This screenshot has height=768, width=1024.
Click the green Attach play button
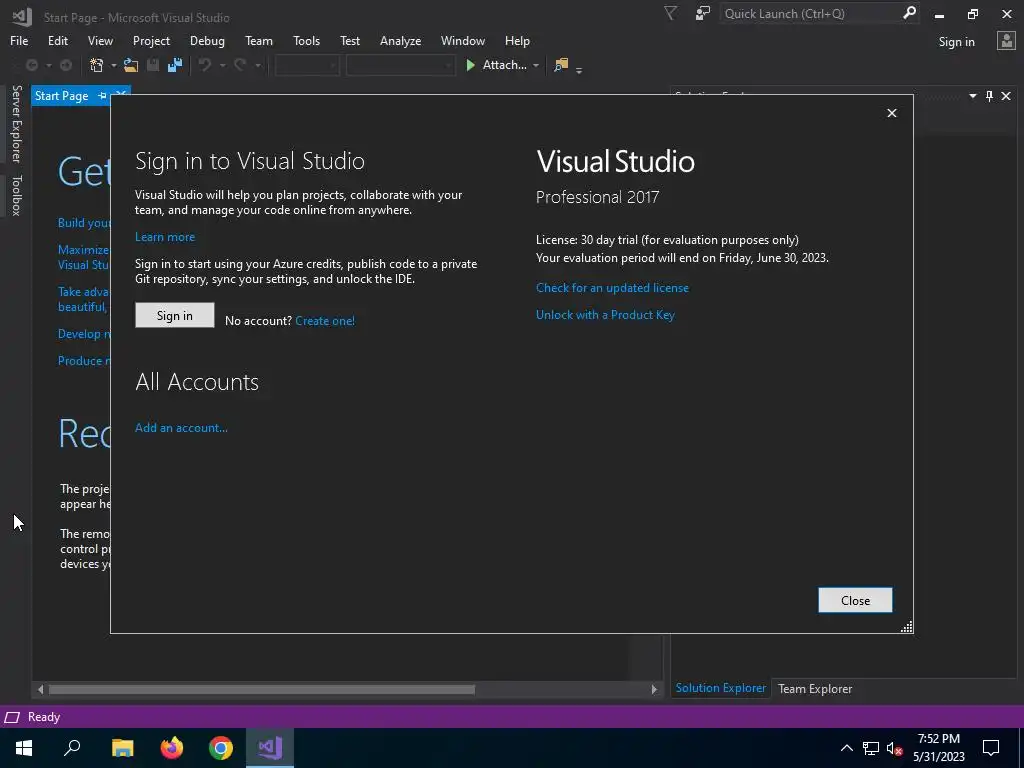tap(470, 65)
